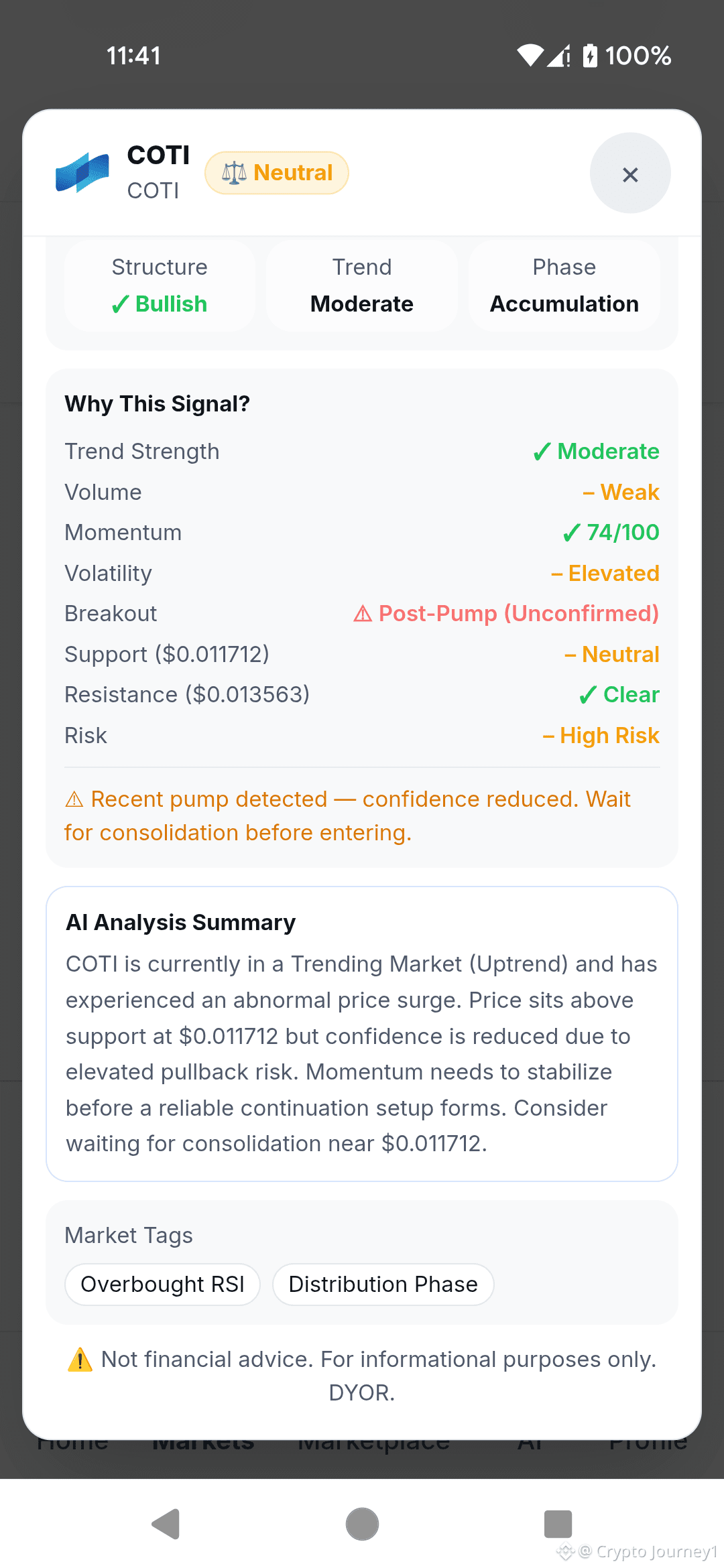Tap the yellow disclaimer warning icon
Image resolution: width=724 pixels, height=1568 pixels.
(80, 1360)
